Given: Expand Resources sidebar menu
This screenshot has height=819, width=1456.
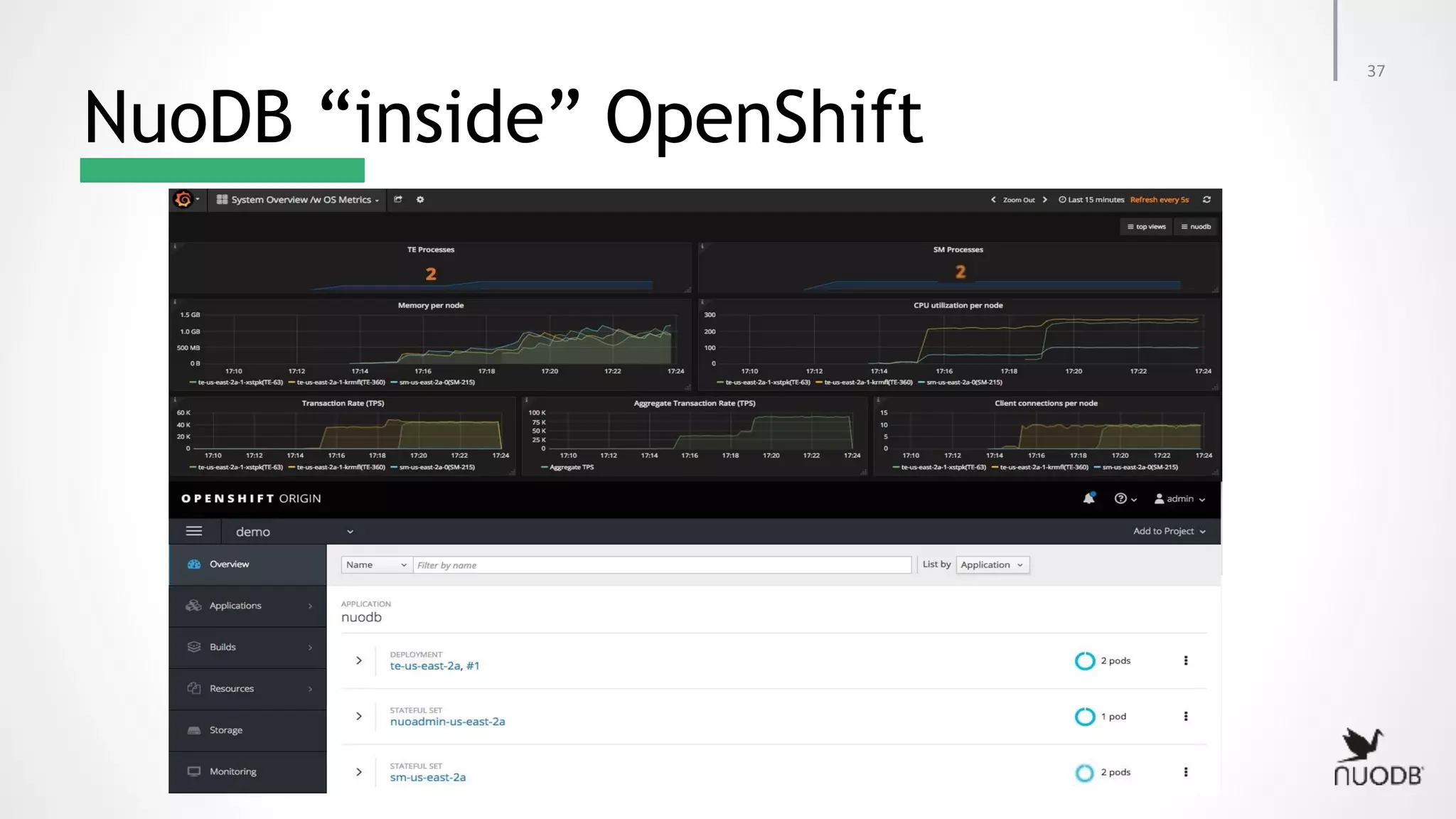Looking at the screenshot, I should coord(247,688).
